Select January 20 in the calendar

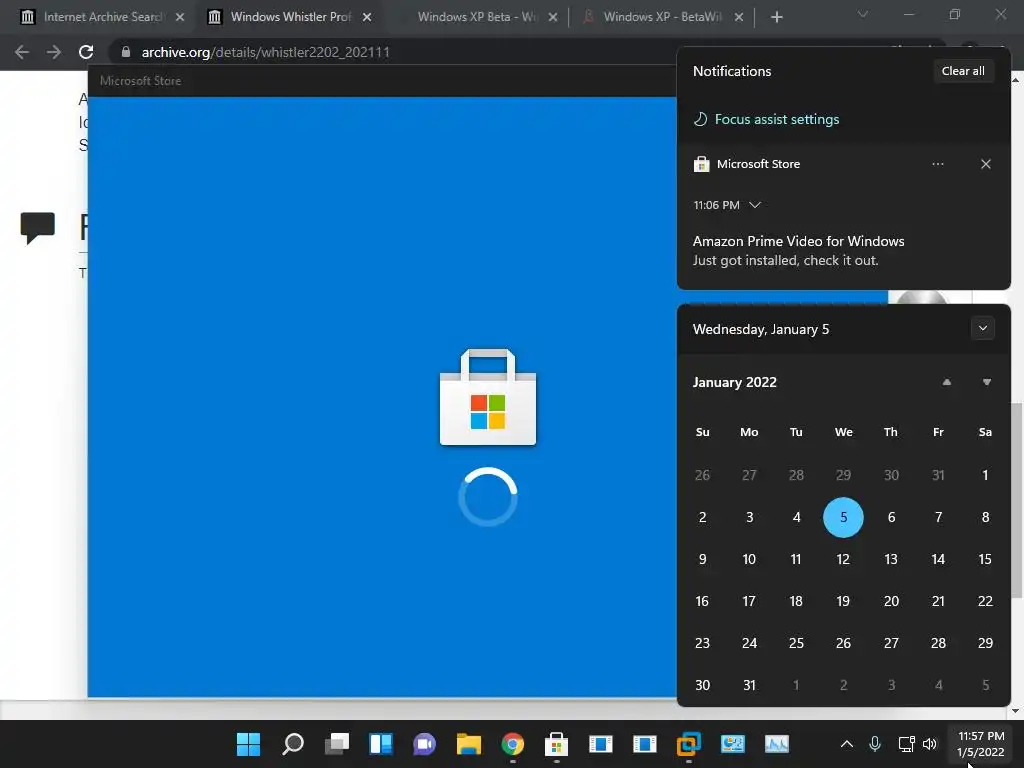[891, 601]
